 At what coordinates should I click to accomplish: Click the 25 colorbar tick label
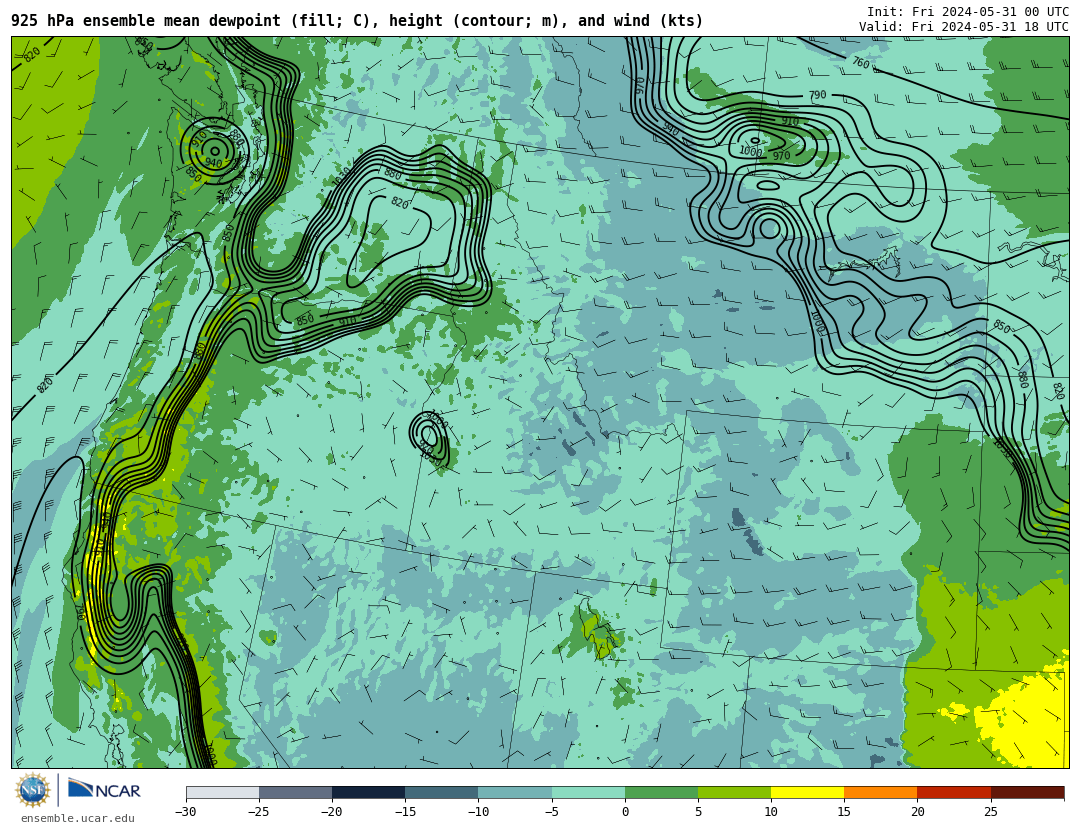tap(990, 812)
